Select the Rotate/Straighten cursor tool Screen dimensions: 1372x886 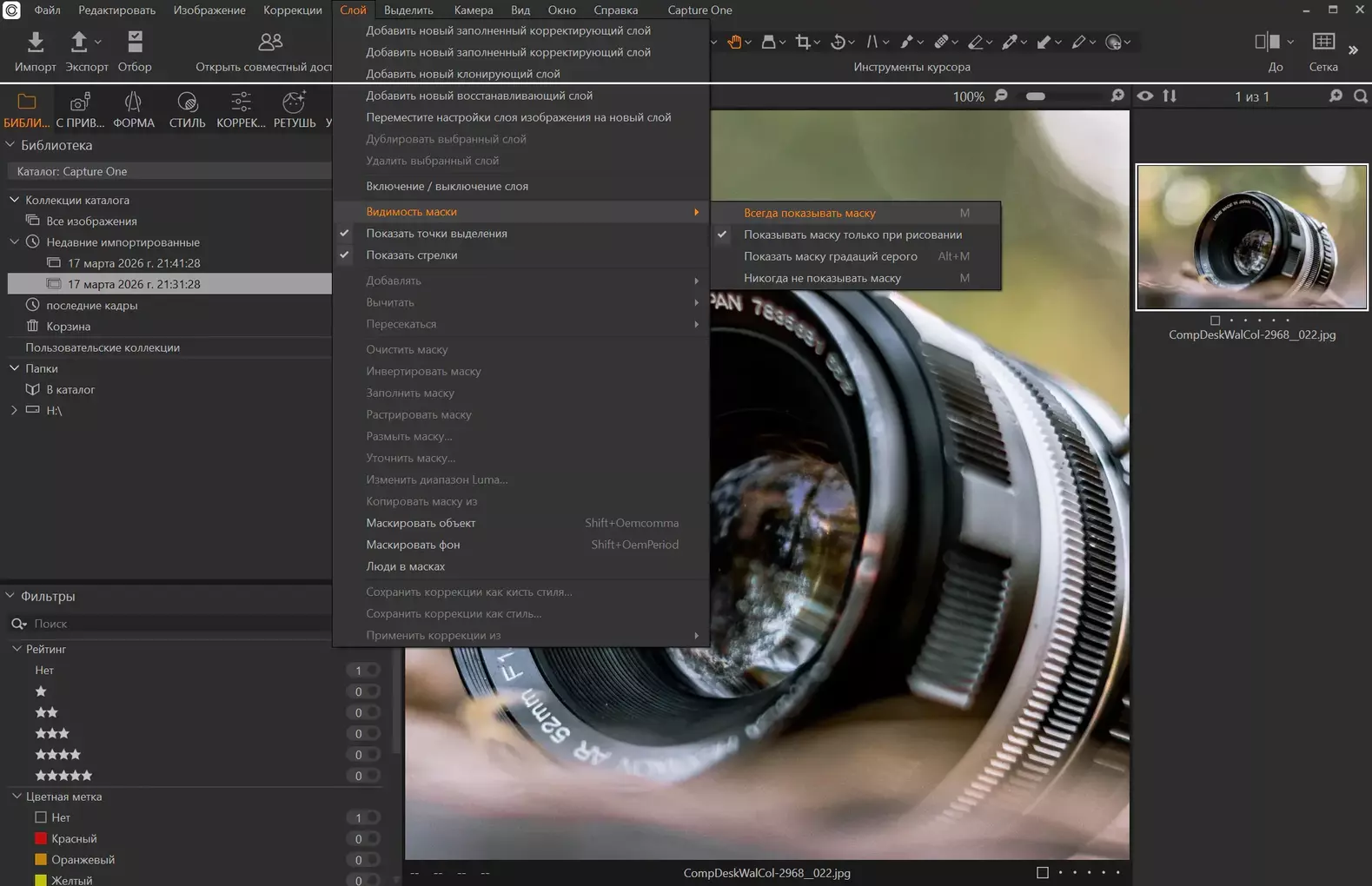pyautogui.click(x=838, y=42)
